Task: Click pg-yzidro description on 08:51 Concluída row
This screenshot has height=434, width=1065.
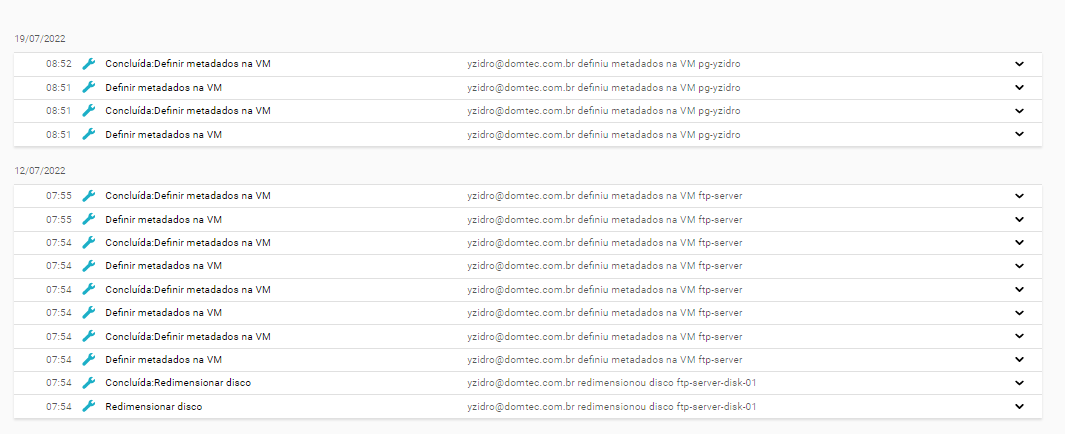Action: [x=604, y=111]
